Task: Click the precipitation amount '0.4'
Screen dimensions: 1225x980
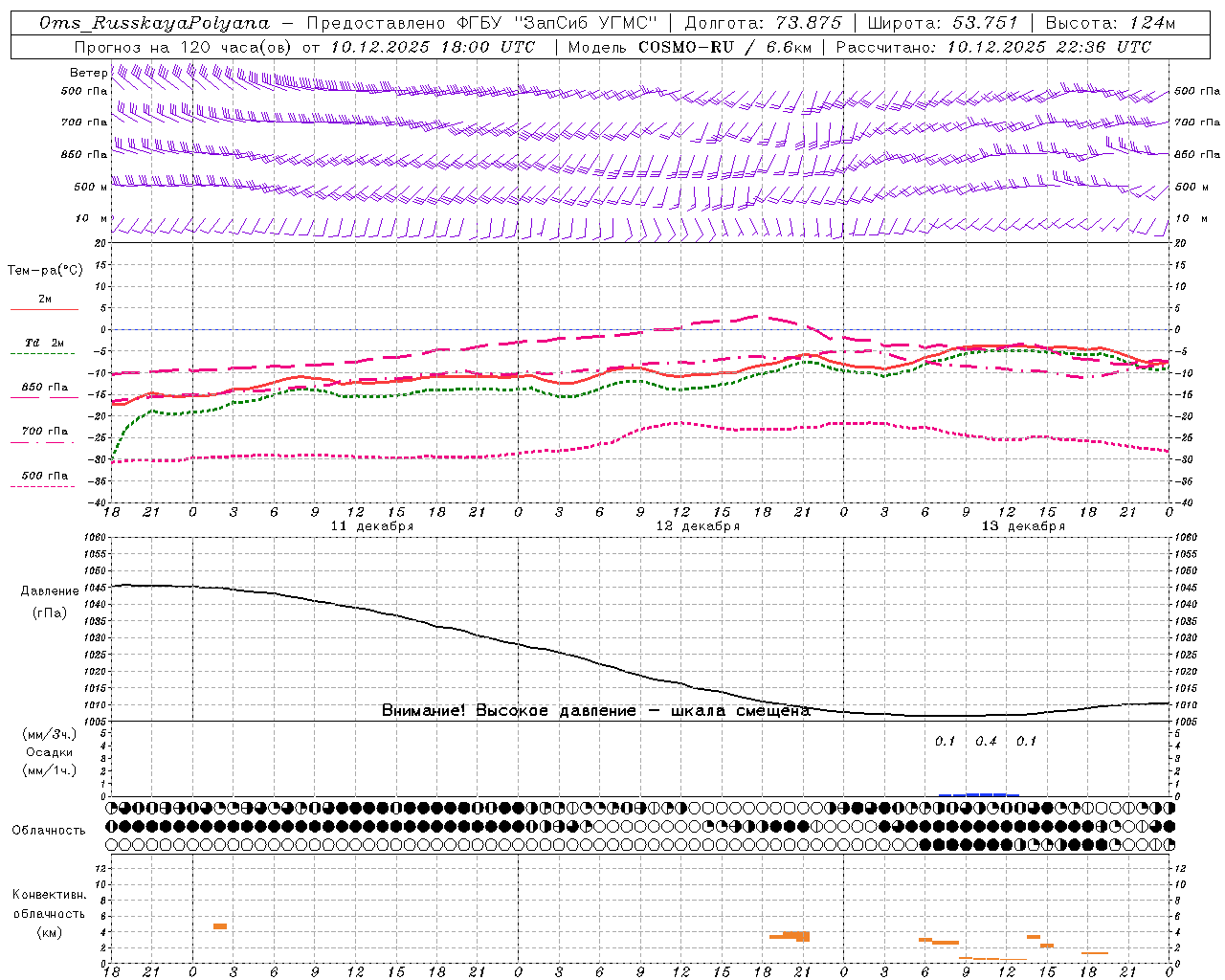Action: pos(986,741)
